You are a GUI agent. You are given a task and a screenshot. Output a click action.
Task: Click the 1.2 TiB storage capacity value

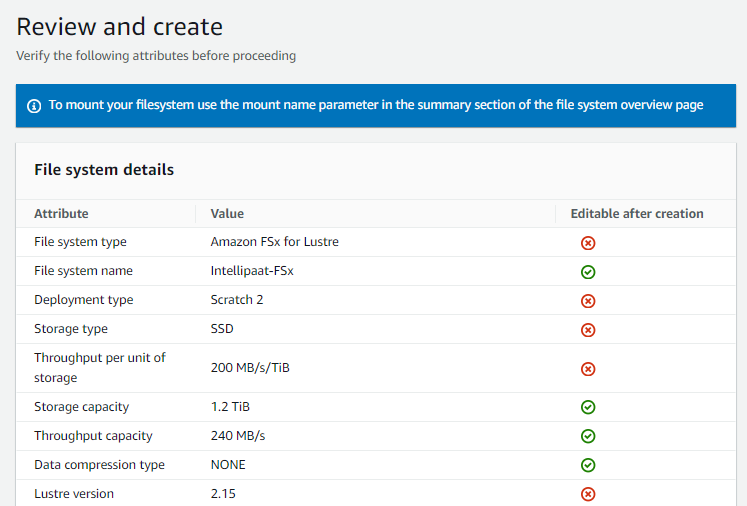(x=233, y=407)
